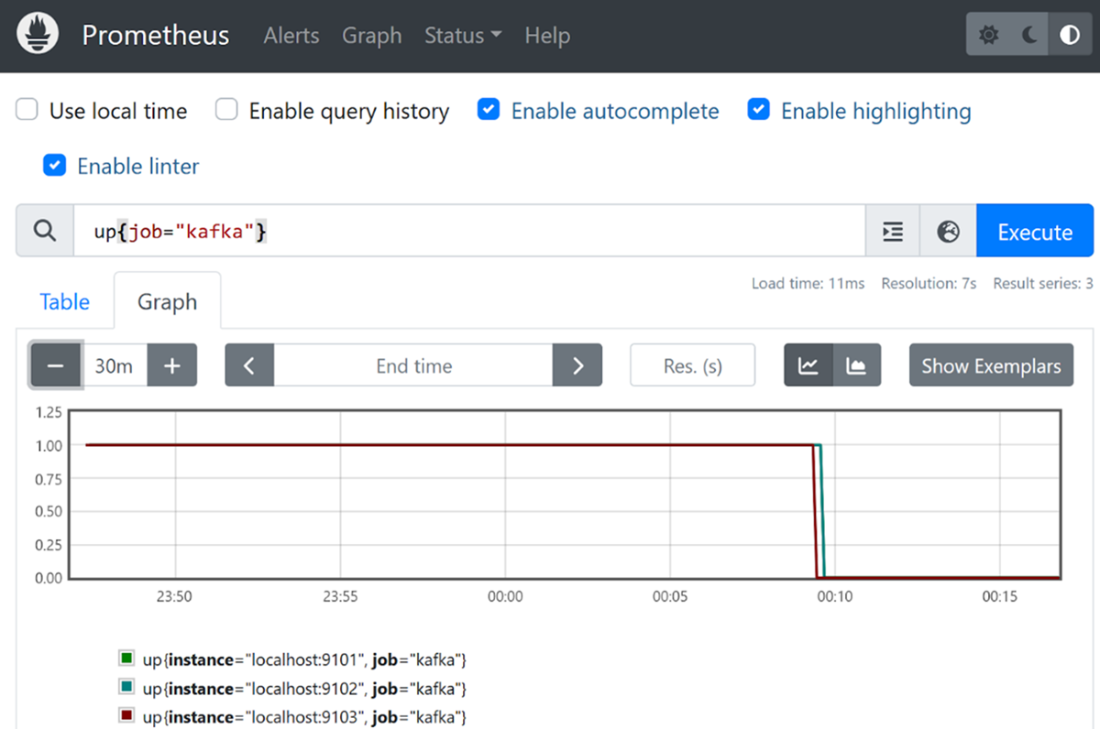This screenshot has height=729, width=1100.
Task: Select legend entry instance localhost:9102
Action: point(304,688)
